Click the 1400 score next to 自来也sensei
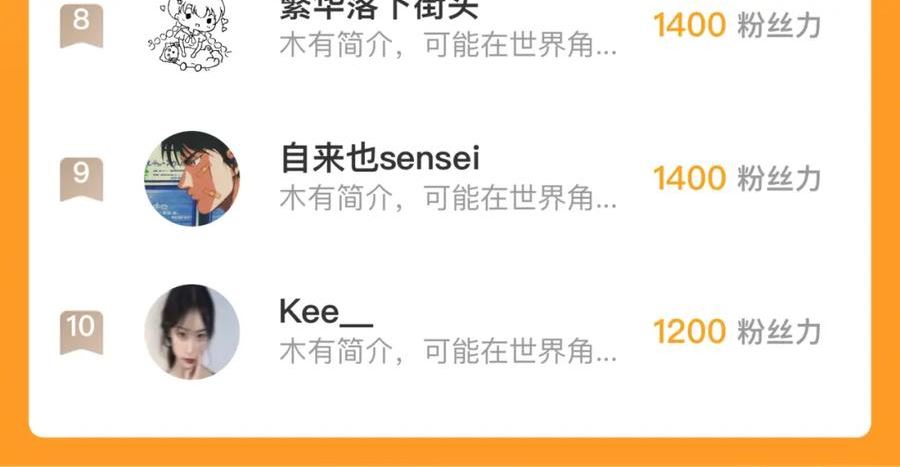This screenshot has width=900, height=467. [689, 178]
